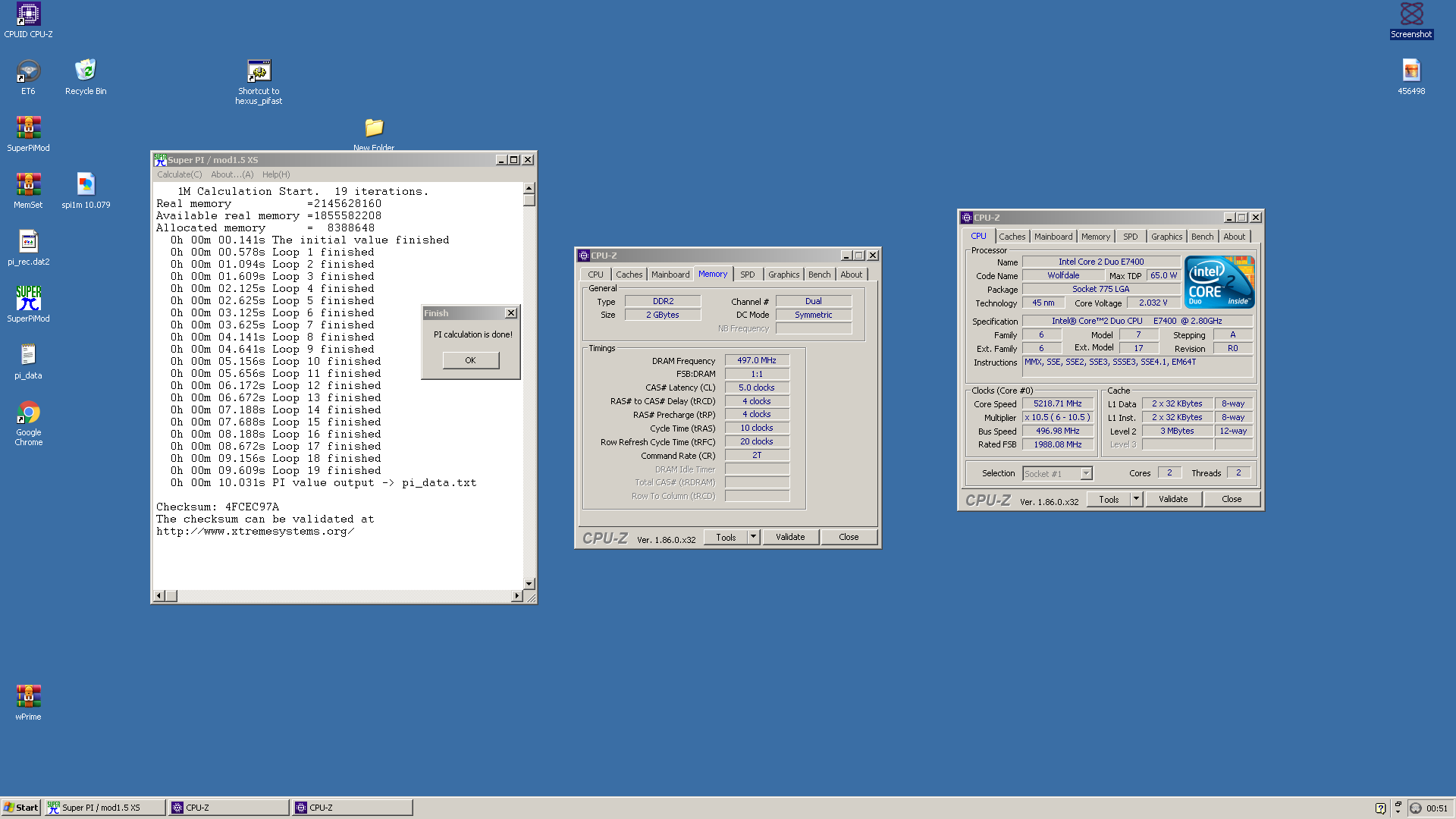This screenshot has width=1456, height=819.
Task: Click the processor CPU-Z window title icon
Action: [x=967, y=218]
